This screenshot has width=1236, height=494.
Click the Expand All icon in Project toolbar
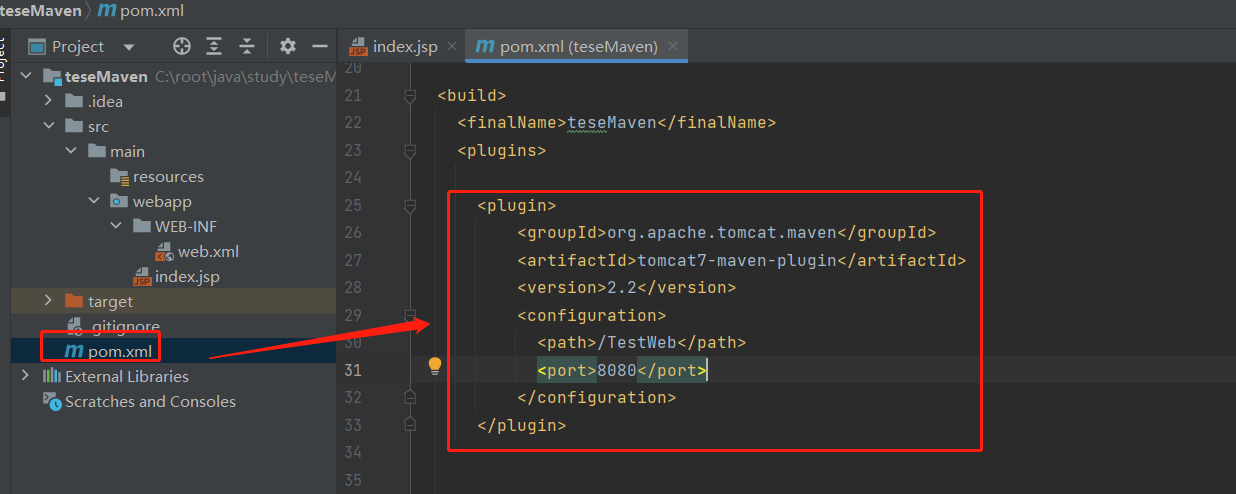coord(214,46)
